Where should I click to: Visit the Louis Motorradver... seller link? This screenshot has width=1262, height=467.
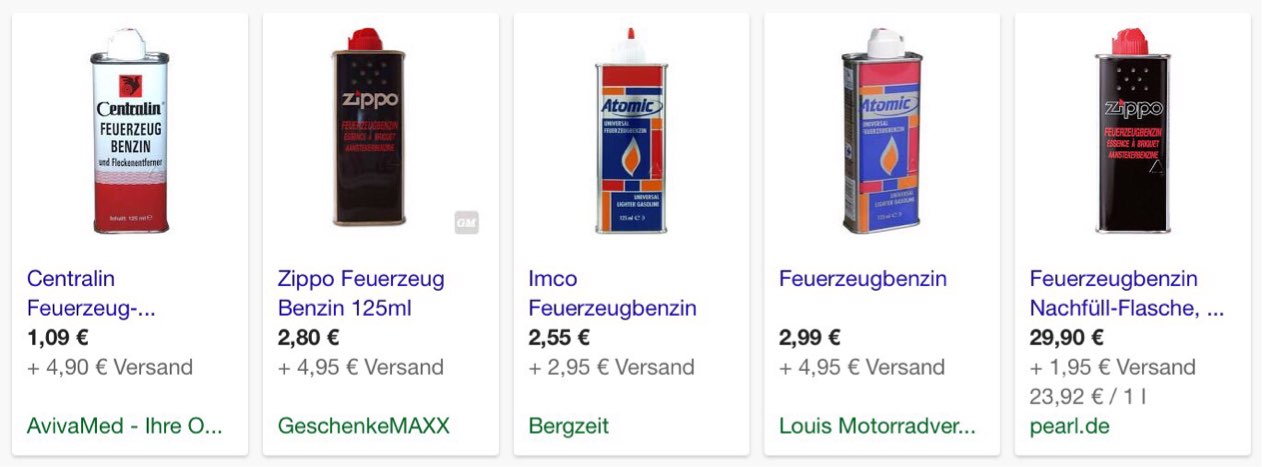pos(876,426)
